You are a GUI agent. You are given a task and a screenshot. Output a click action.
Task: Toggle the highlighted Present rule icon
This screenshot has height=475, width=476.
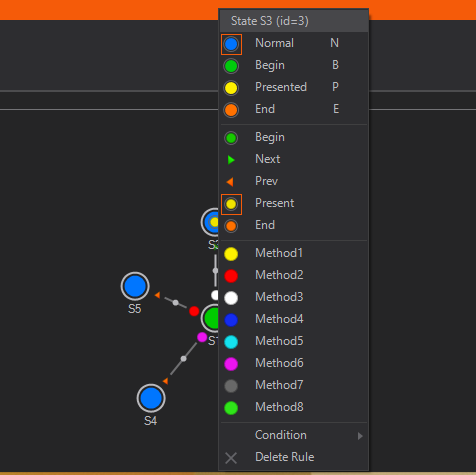(x=231, y=204)
